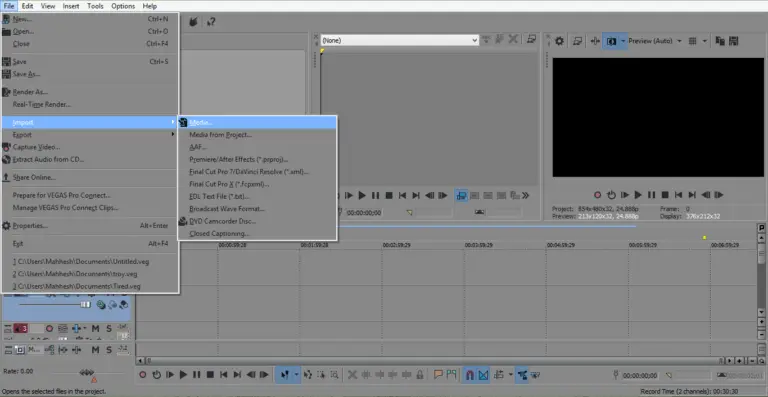Choose Media from Project... in submenu

point(220,135)
